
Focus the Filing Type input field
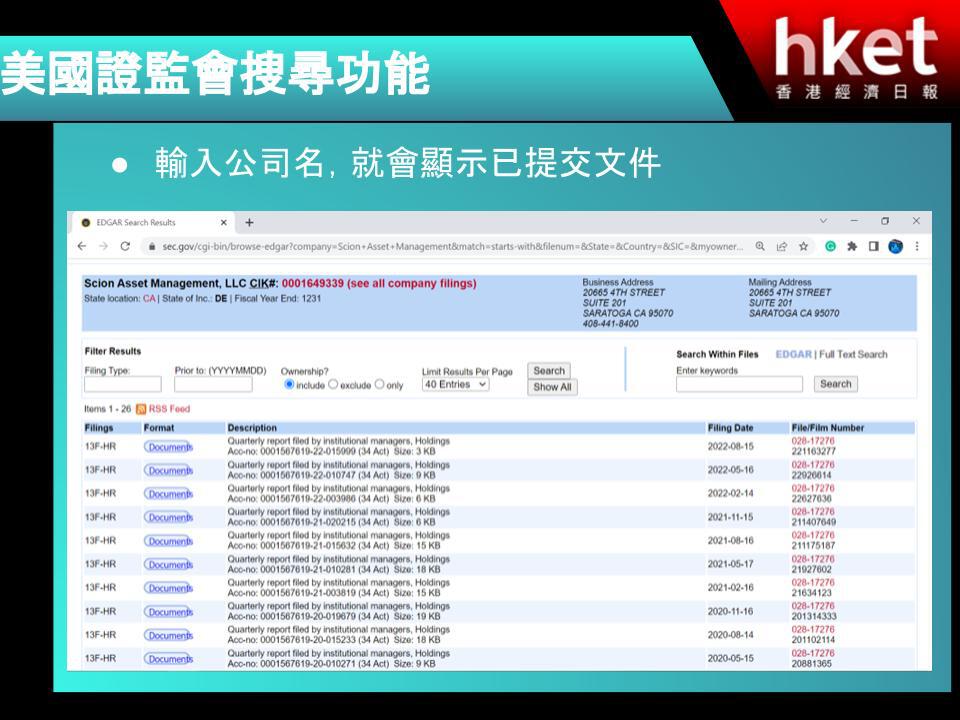[123, 384]
